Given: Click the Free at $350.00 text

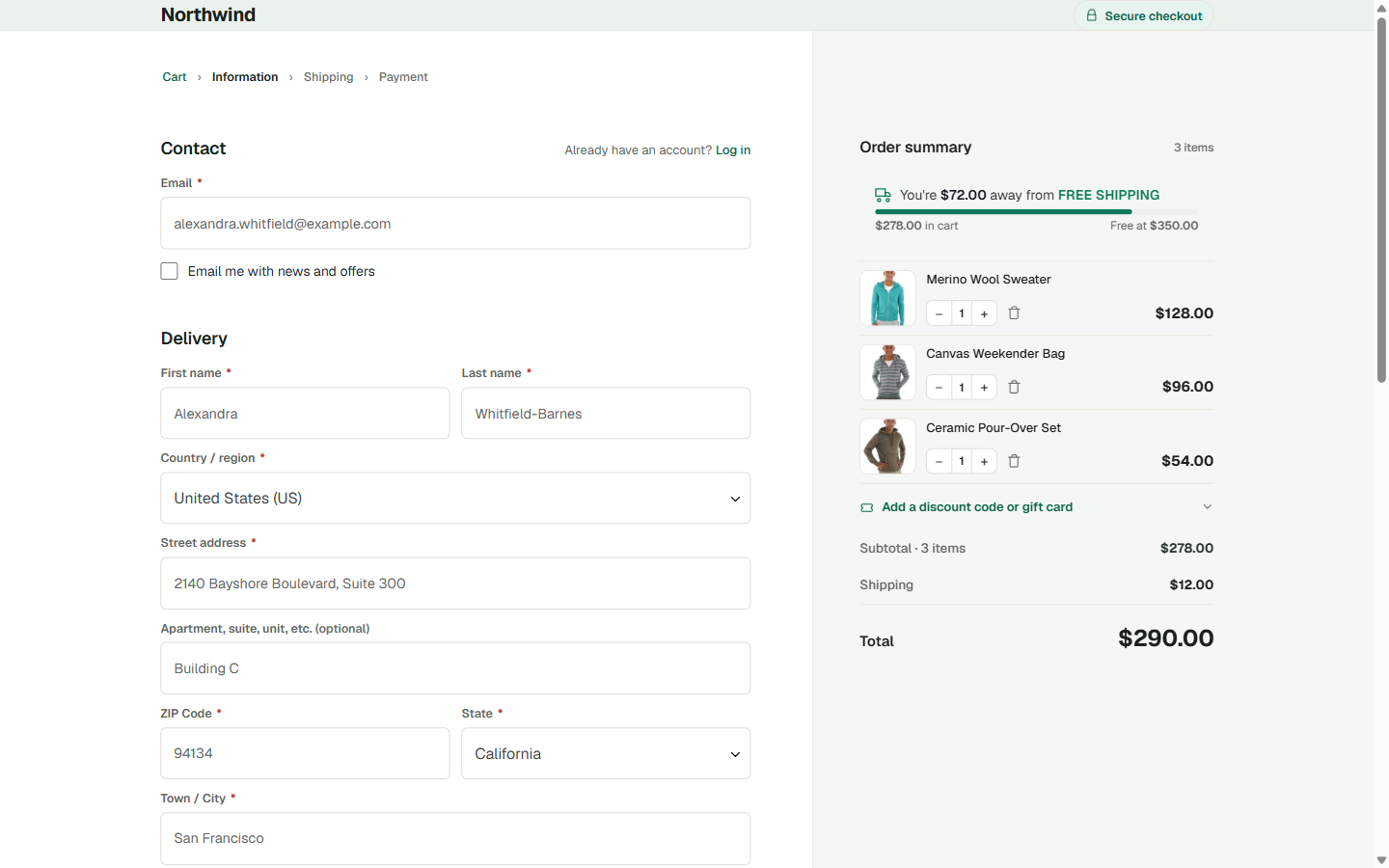Looking at the screenshot, I should 1154,226.
